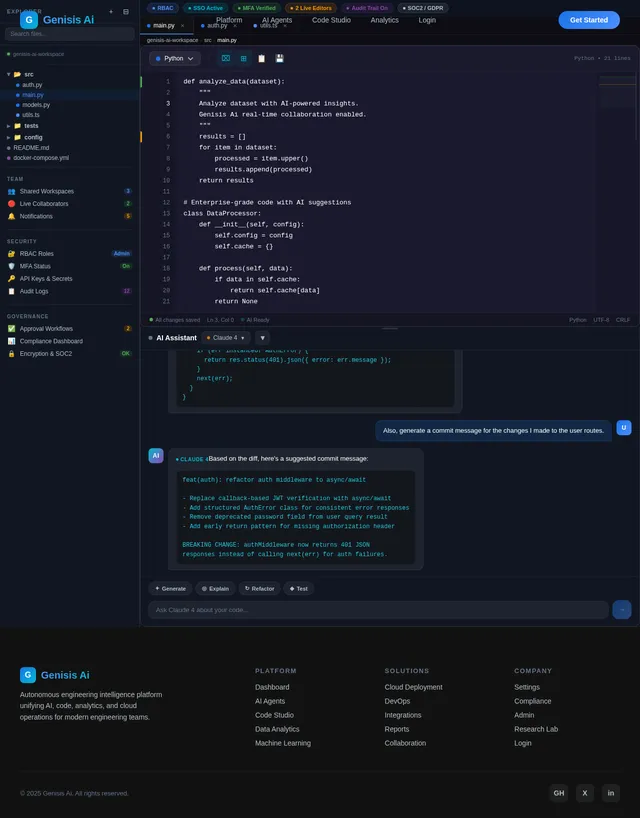Click the new file plus icon in Explorer
Image resolution: width=640 pixels, height=818 pixels.
point(111,11)
